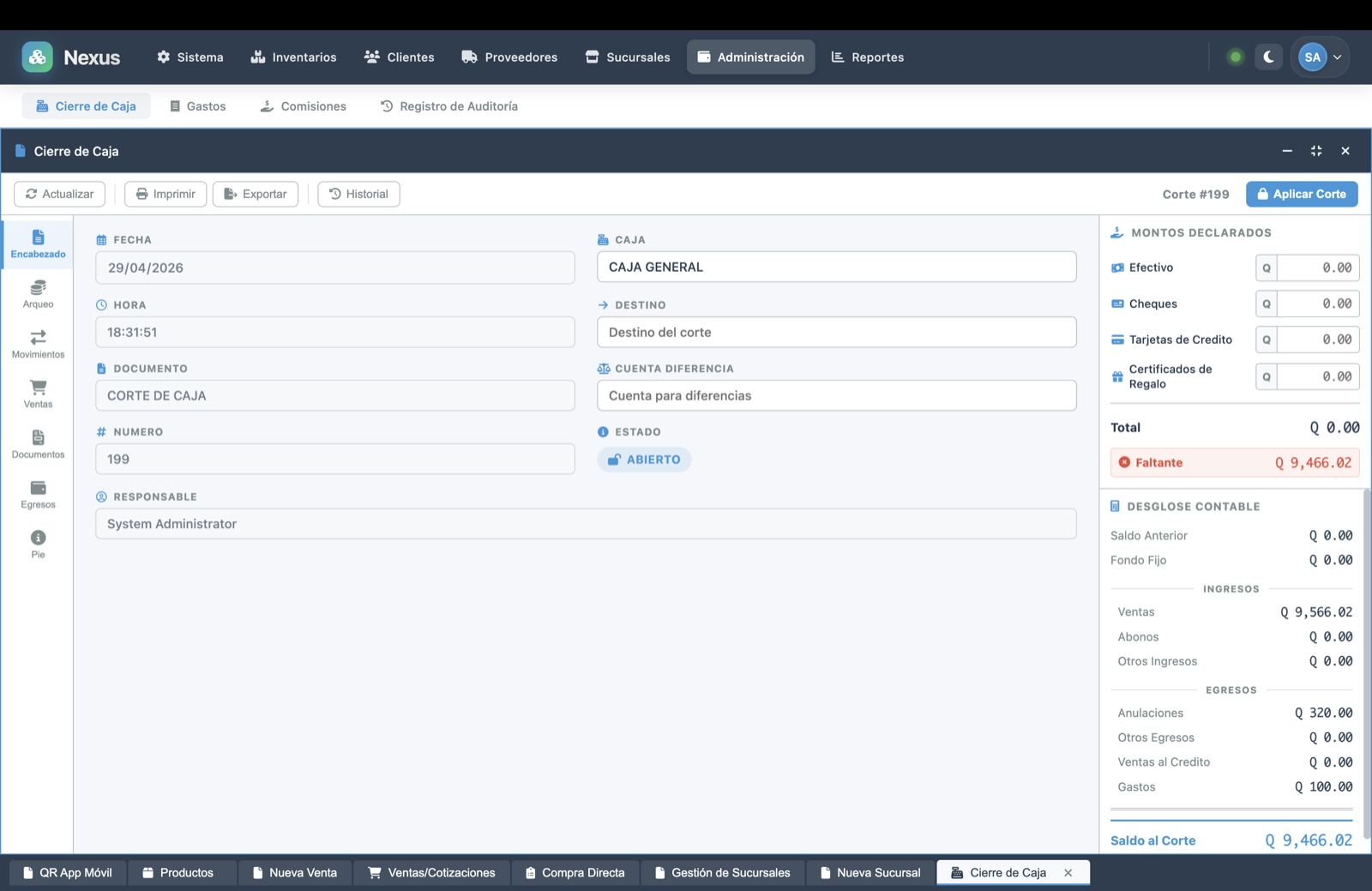Viewport: 1372px width, 891px height.
Task: Click the Nexus logo icon
Action: tap(37, 57)
